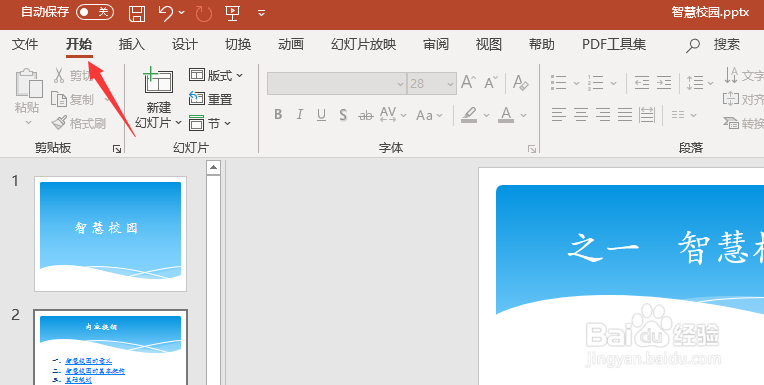Align text right
The height and width of the screenshot is (385, 764).
point(603,115)
